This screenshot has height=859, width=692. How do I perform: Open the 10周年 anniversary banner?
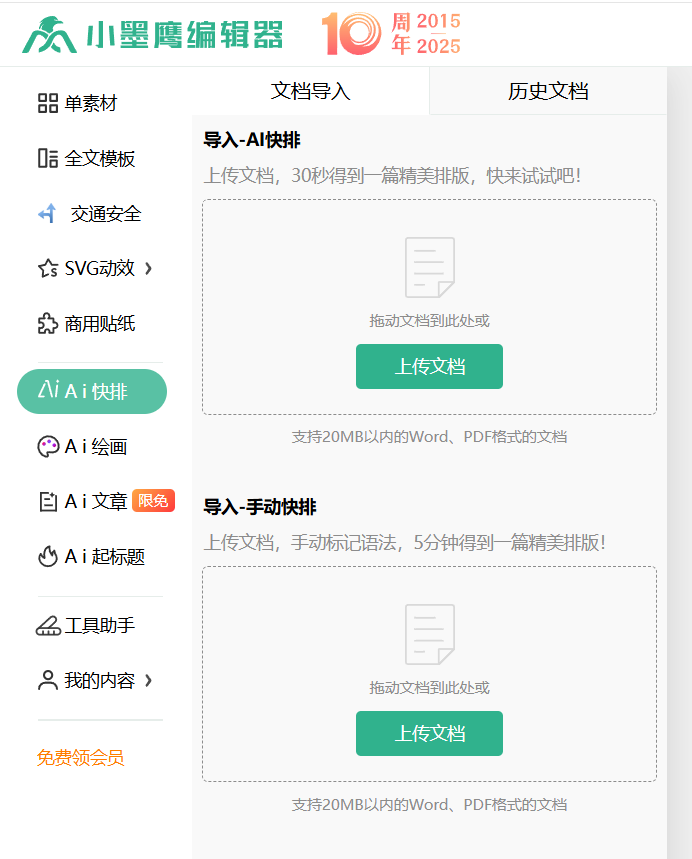[x=391, y=34]
